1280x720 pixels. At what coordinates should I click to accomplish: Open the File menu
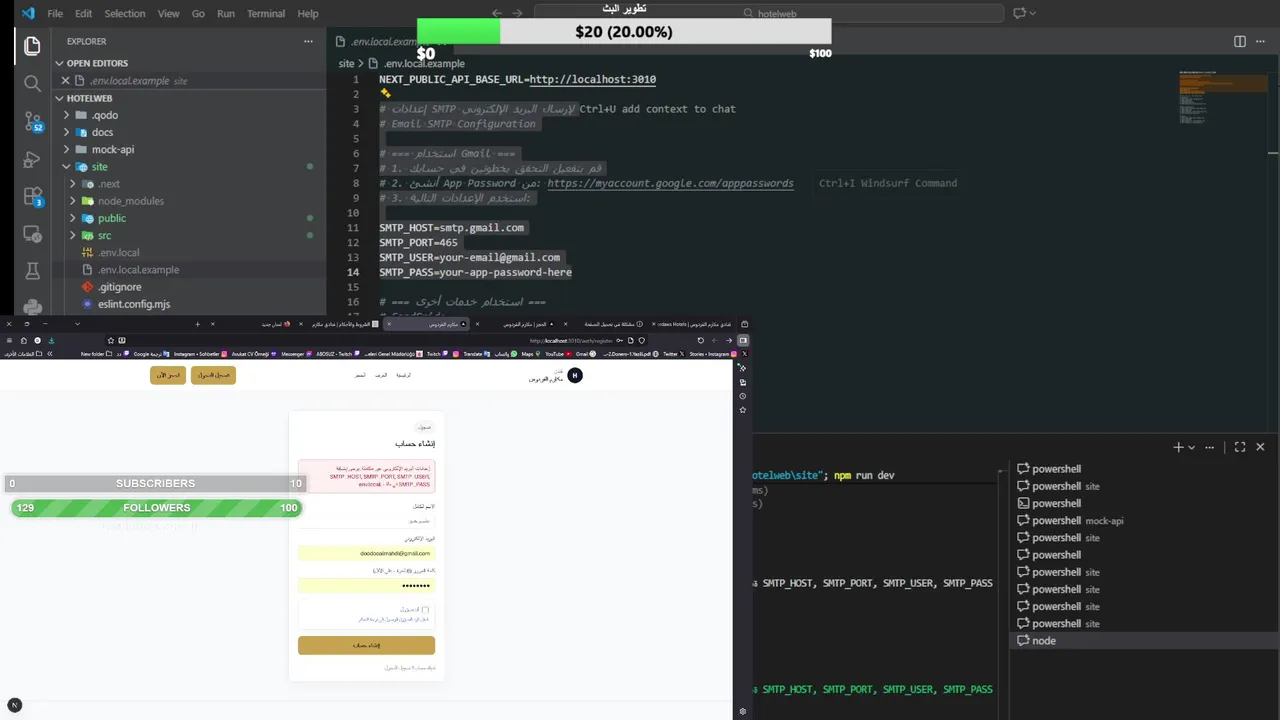tap(55, 13)
